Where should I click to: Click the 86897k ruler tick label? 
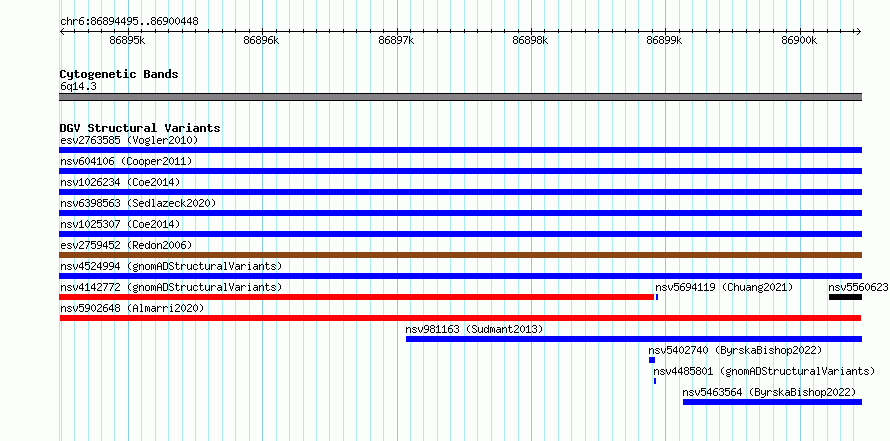pos(396,41)
